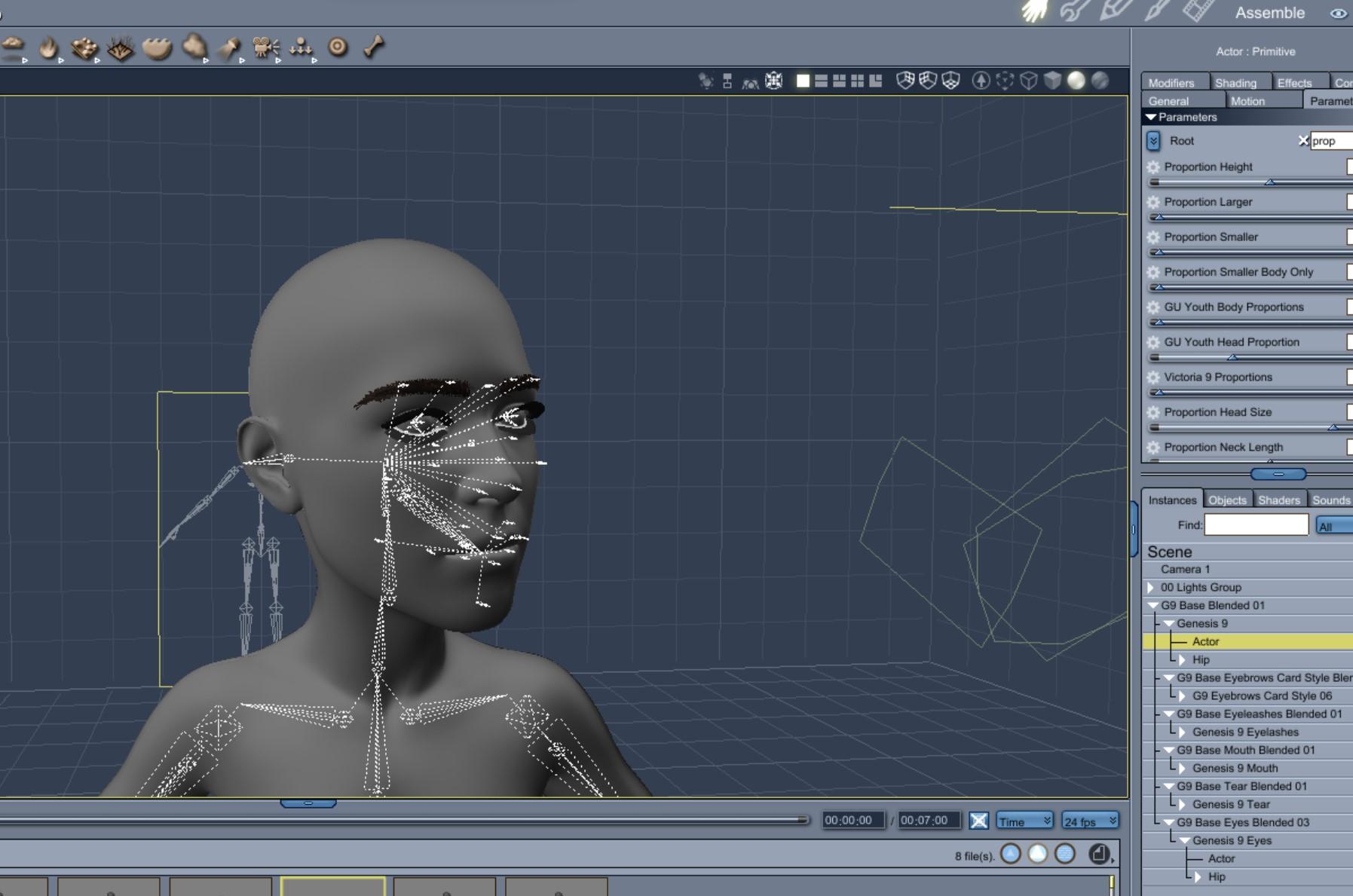Toggle the first working plane cube
Screen dimensions: 1353x896
pyautogui.click(x=905, y=81)
